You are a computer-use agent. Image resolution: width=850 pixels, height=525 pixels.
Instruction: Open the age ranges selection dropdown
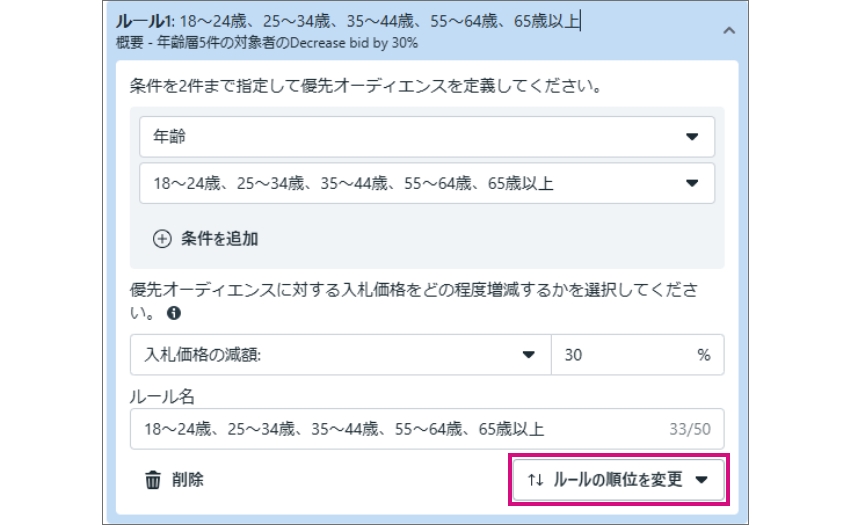pos(427,183)
